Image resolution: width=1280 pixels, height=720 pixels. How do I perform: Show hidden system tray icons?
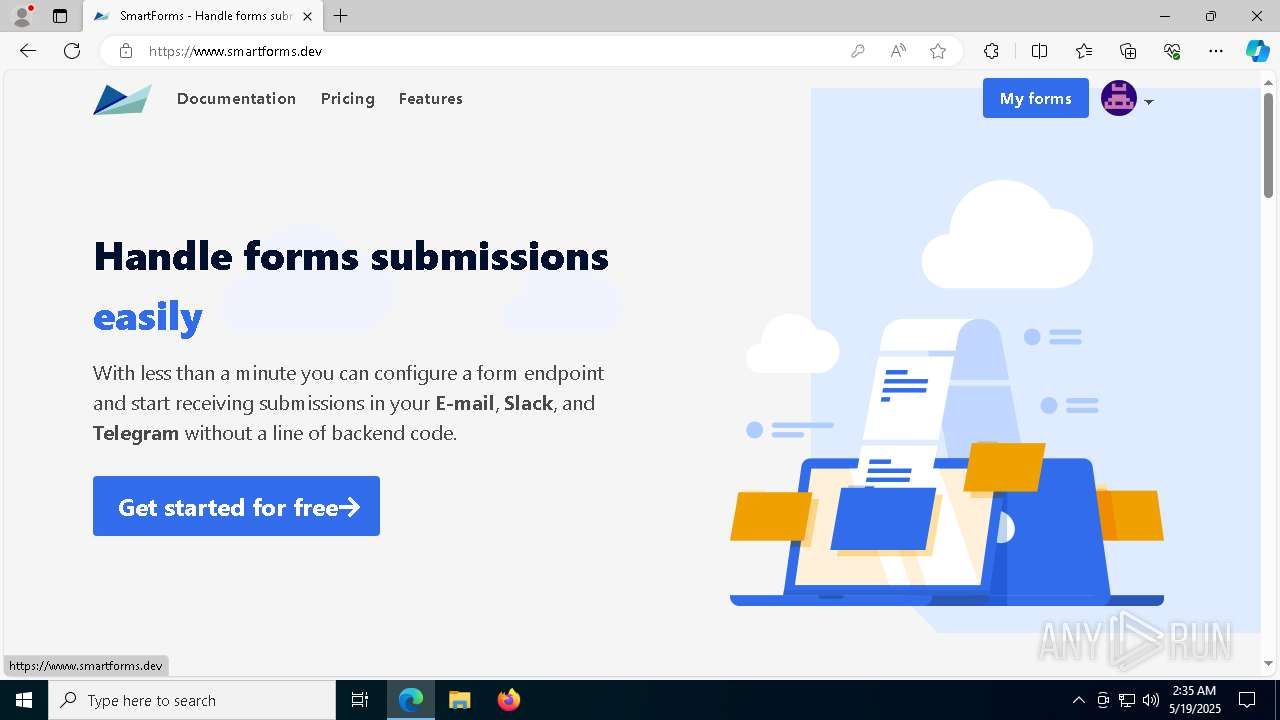tap(1078, 700)
